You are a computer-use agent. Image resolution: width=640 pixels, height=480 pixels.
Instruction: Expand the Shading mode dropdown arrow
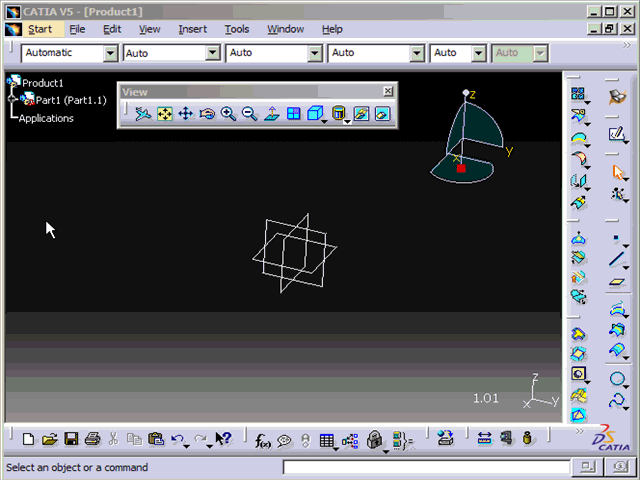(347, 122)
